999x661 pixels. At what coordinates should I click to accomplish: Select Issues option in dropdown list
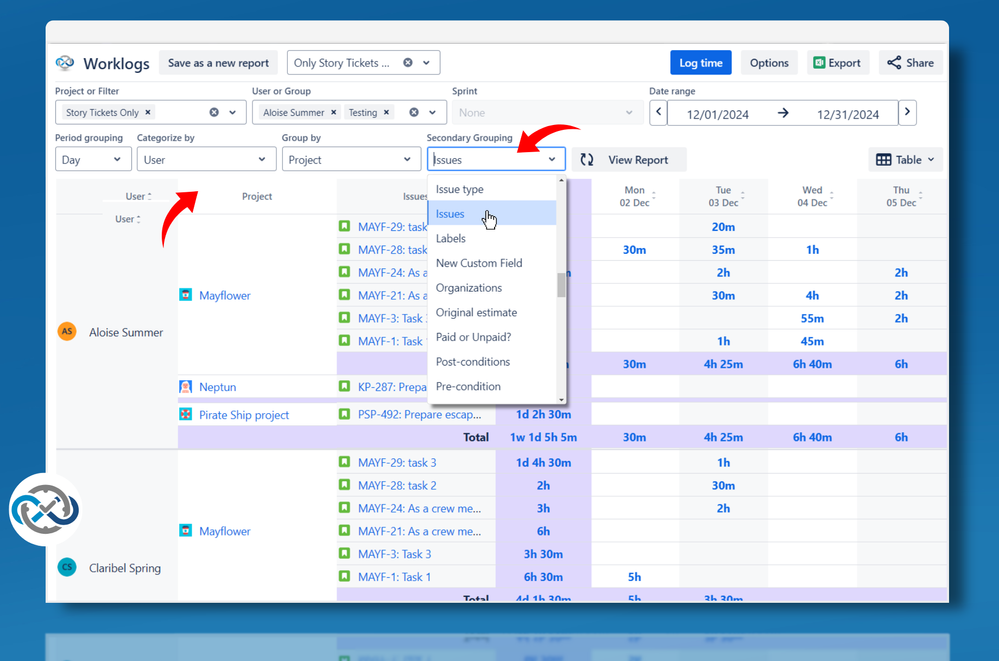[x=492, y=214]
